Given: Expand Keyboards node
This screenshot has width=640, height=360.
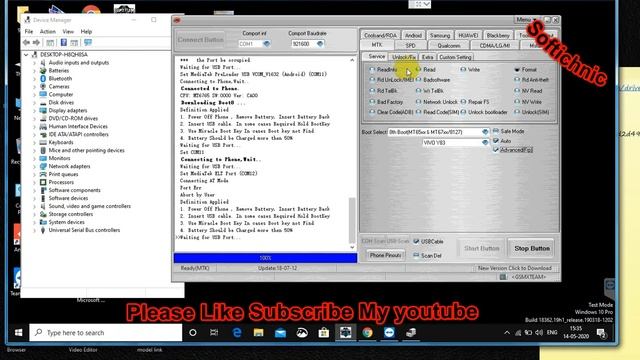Looking at the screenshot, I should pyautogui.click(x=34, y=142).
